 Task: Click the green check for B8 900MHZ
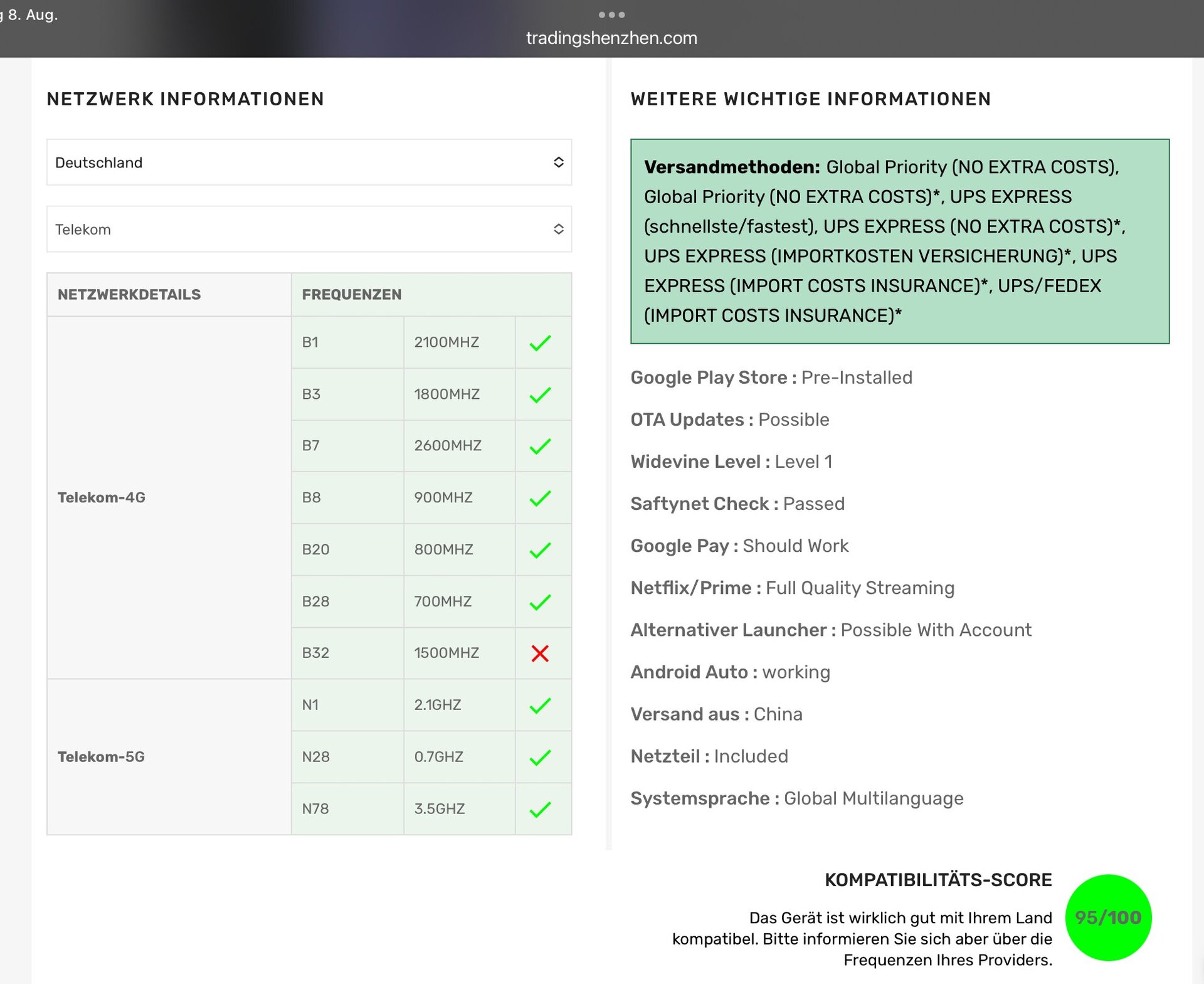point(540,499)
